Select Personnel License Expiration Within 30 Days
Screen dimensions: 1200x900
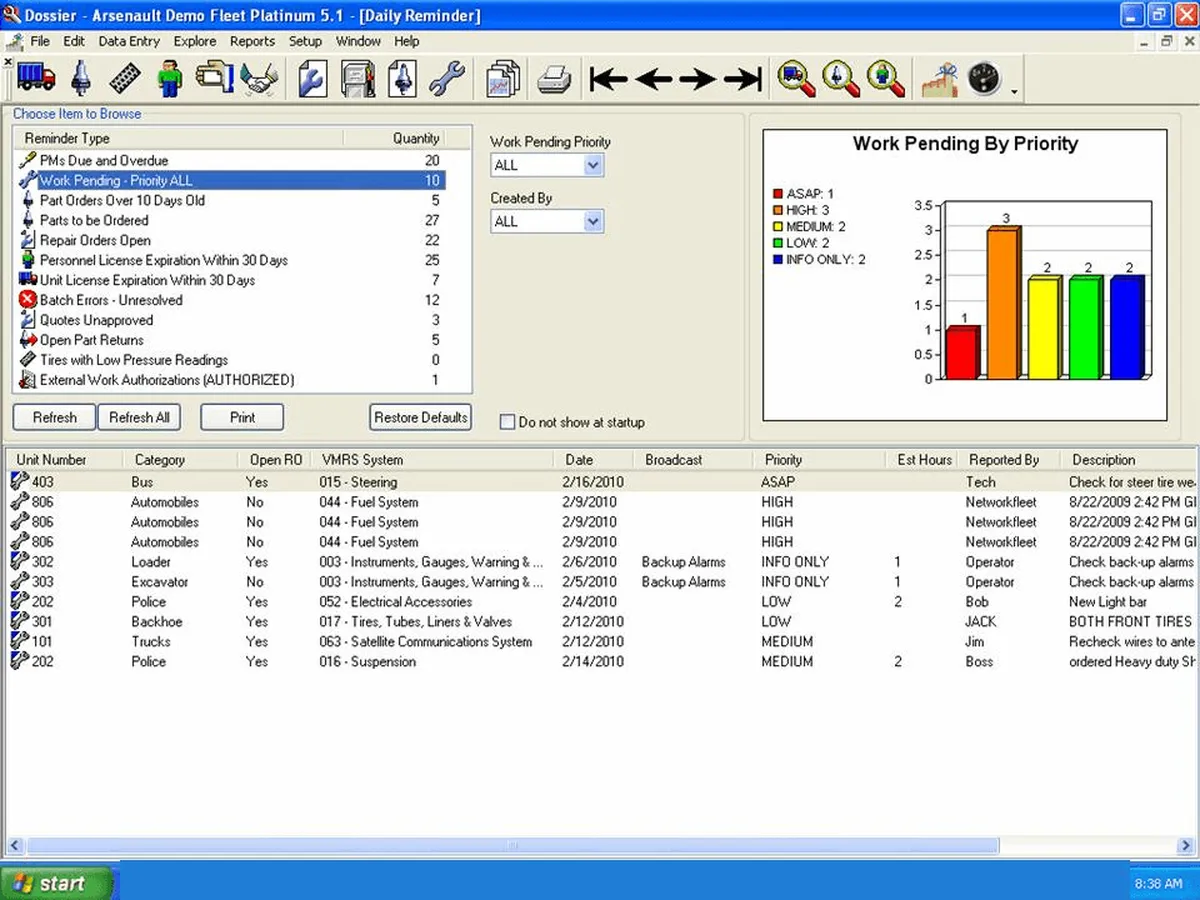coord(230,260)
